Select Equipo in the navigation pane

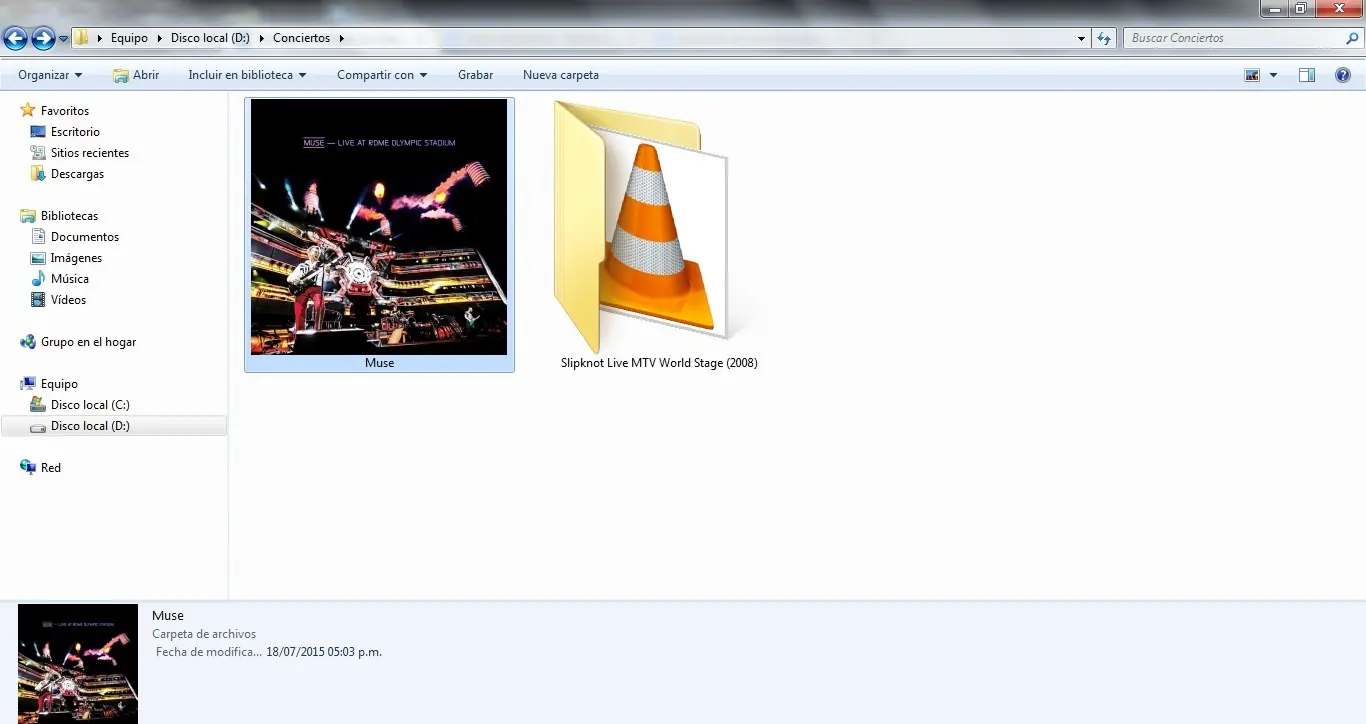(x=59, y=384)
